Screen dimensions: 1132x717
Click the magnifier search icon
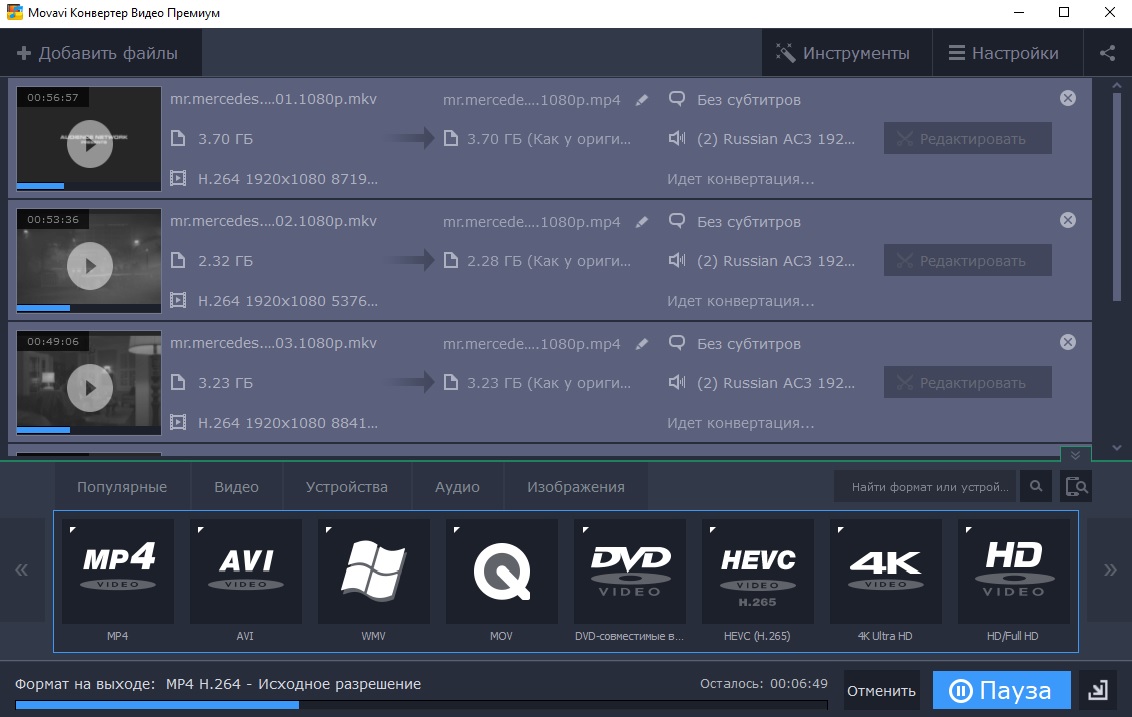click(1036, 487)
